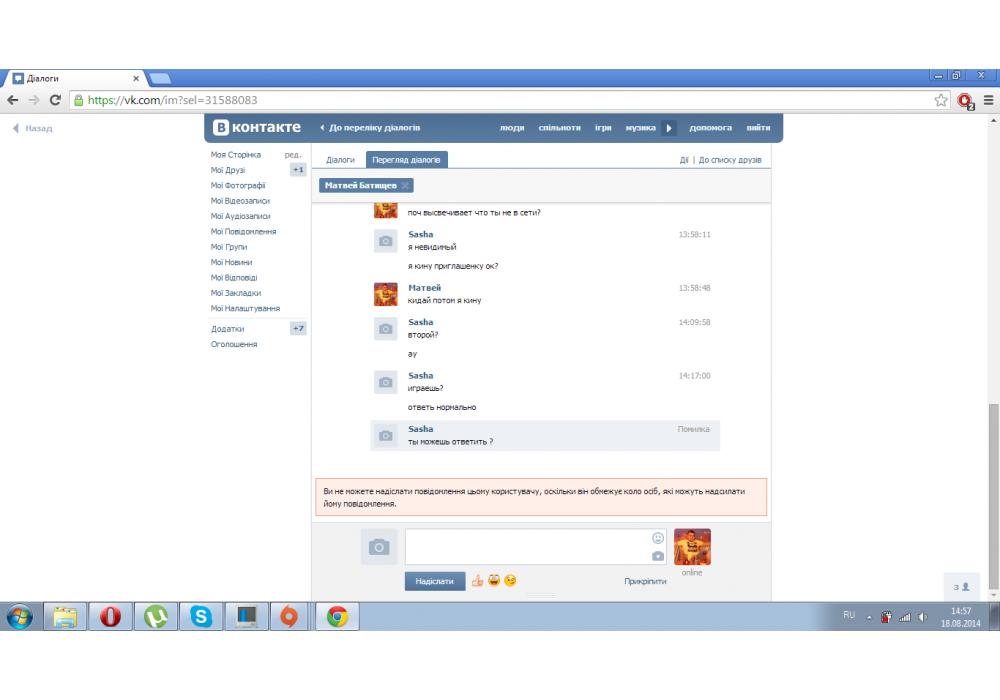This screenshot has width=1000, height=700.
Task: Click Матвей's avatar at 13:58:48 message
Action: pyautogui.click(x=385, y=294)
